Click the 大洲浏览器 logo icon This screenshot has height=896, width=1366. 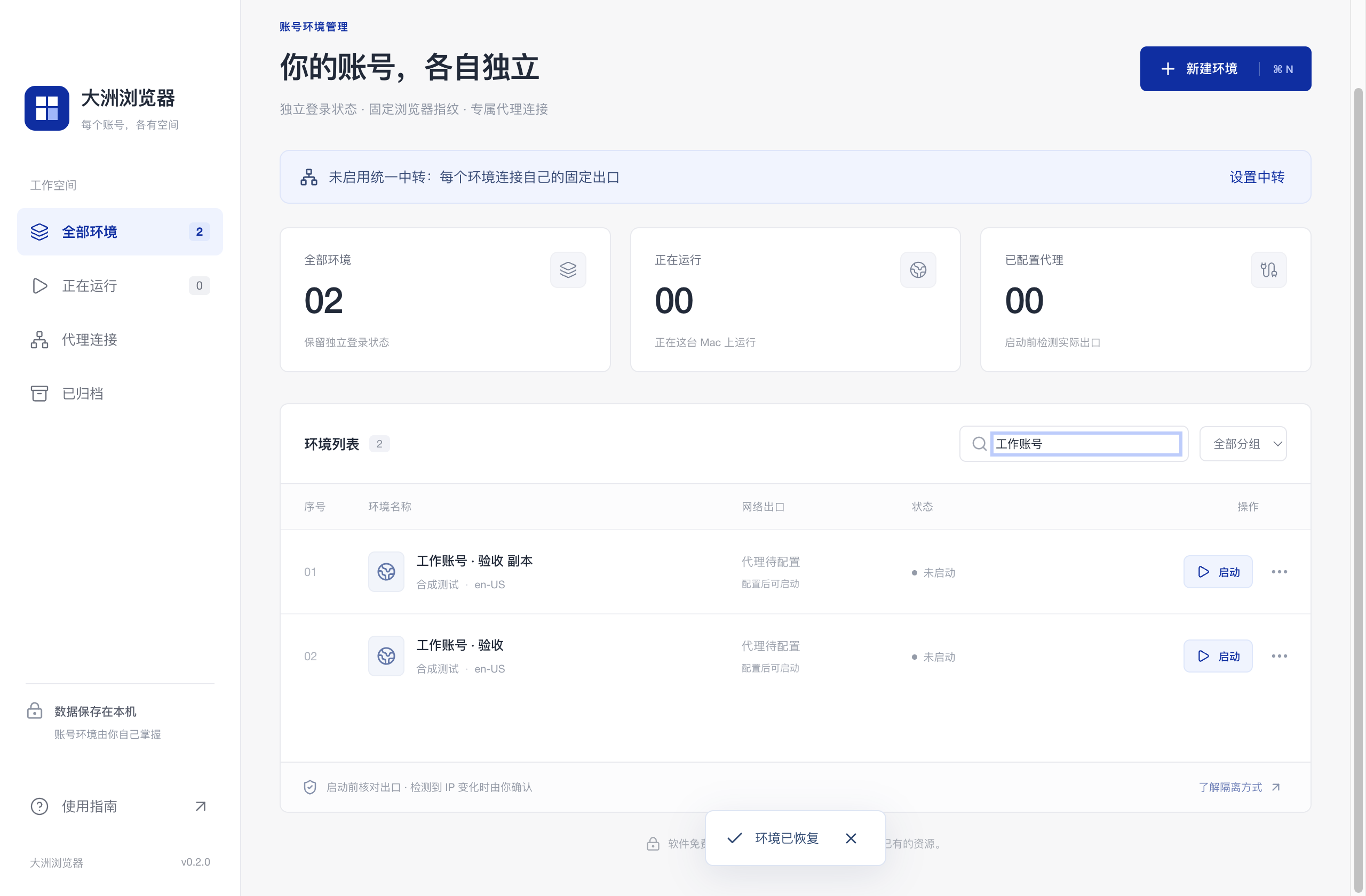click(46, 108)
